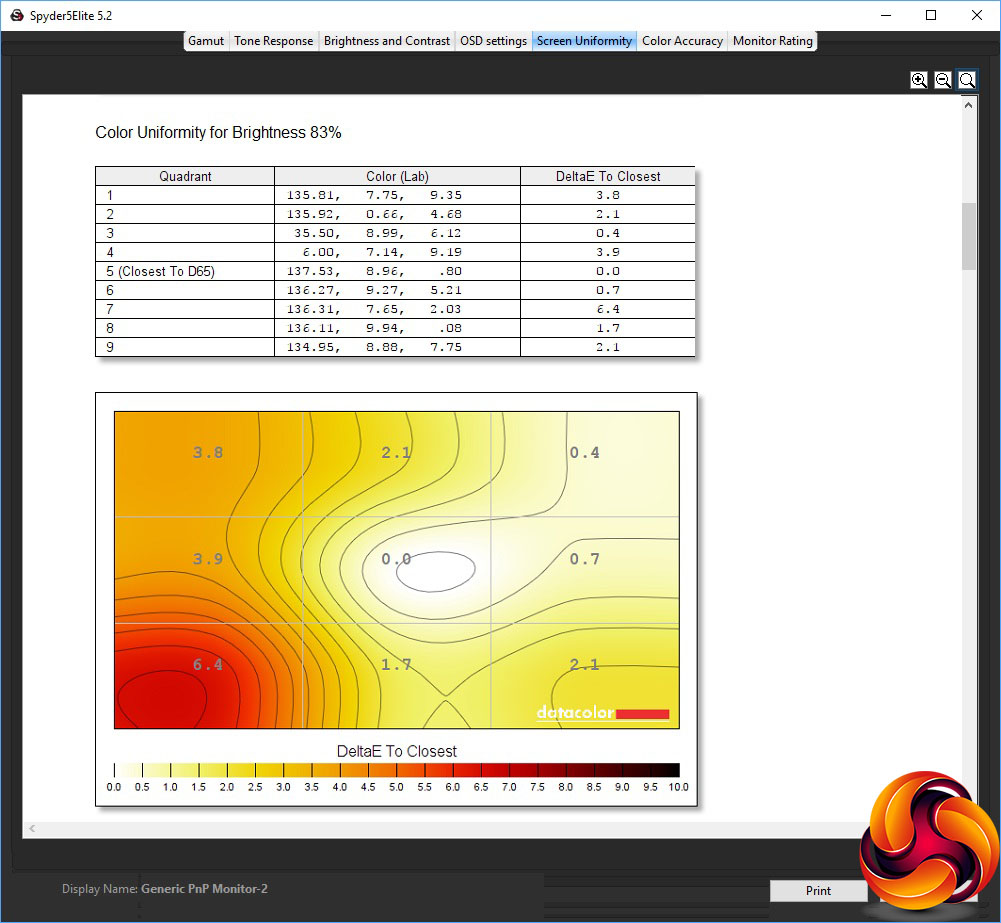The width and height of the screenshot is (1001, 923).
Task: Click the 'DeltaE To Closest' legend title
Action: pyautogui.click(x=396, y=751)
